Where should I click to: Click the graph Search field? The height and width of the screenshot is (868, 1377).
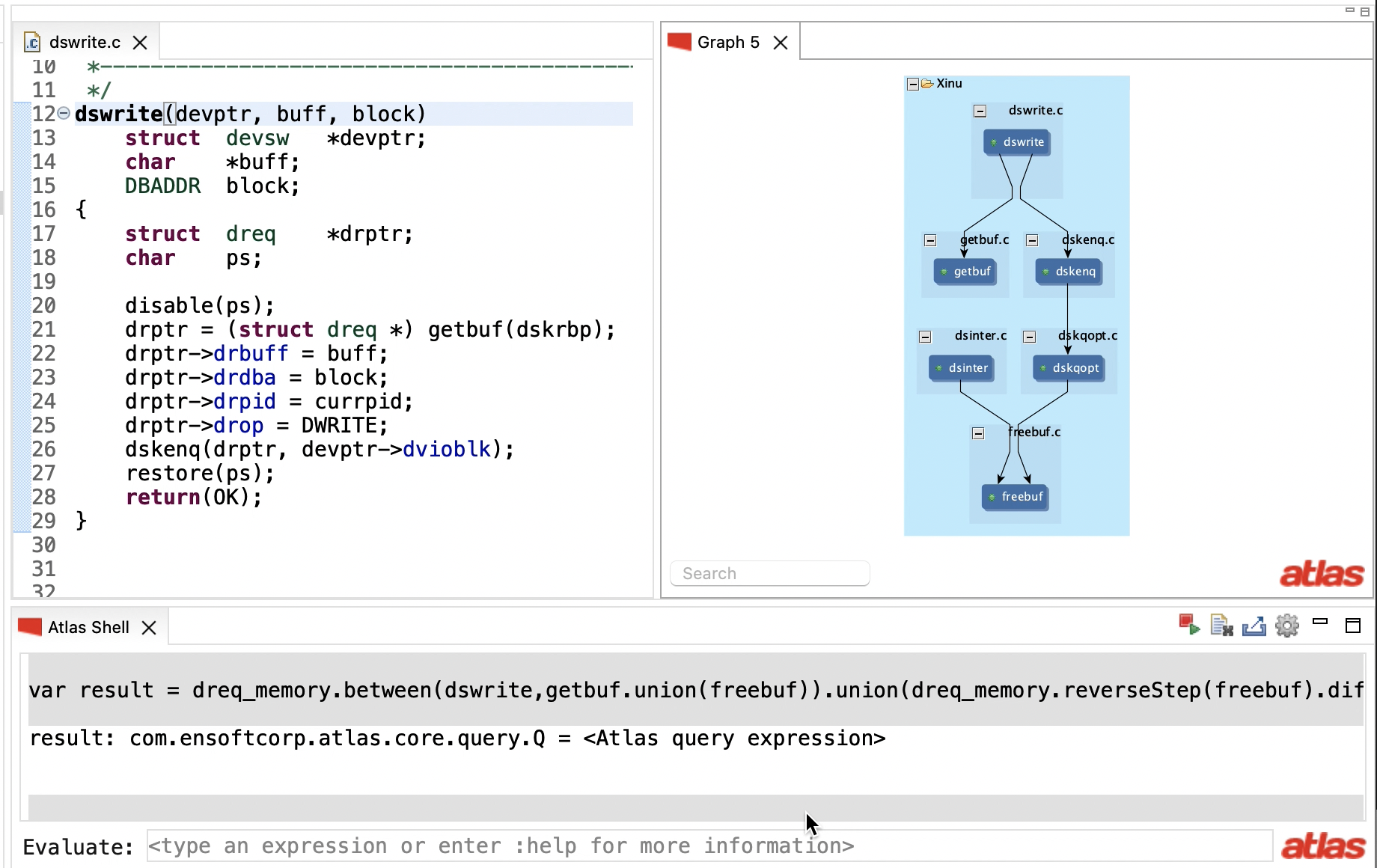coord(769,574)
